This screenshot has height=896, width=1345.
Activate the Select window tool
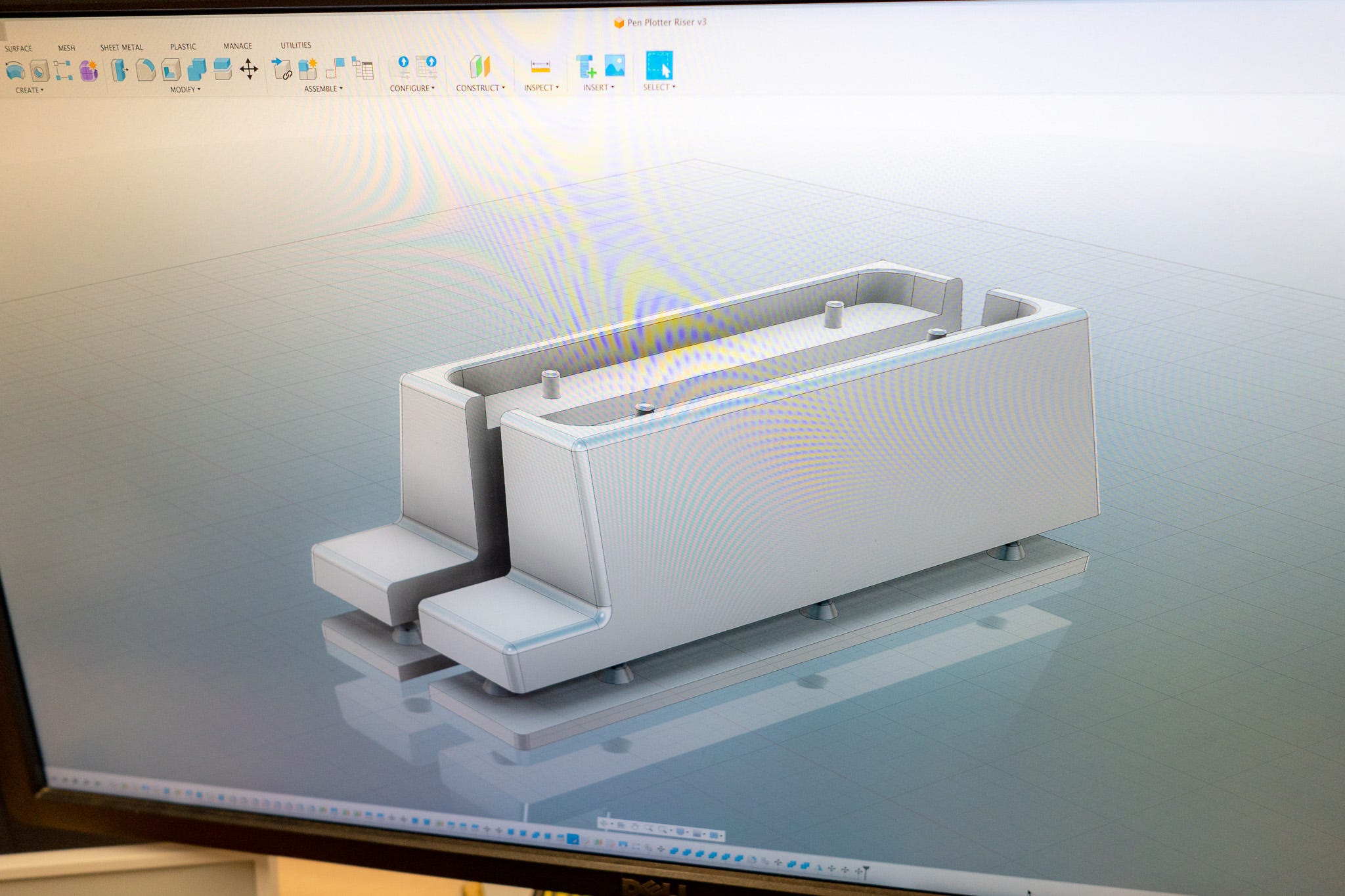(659, 66)
